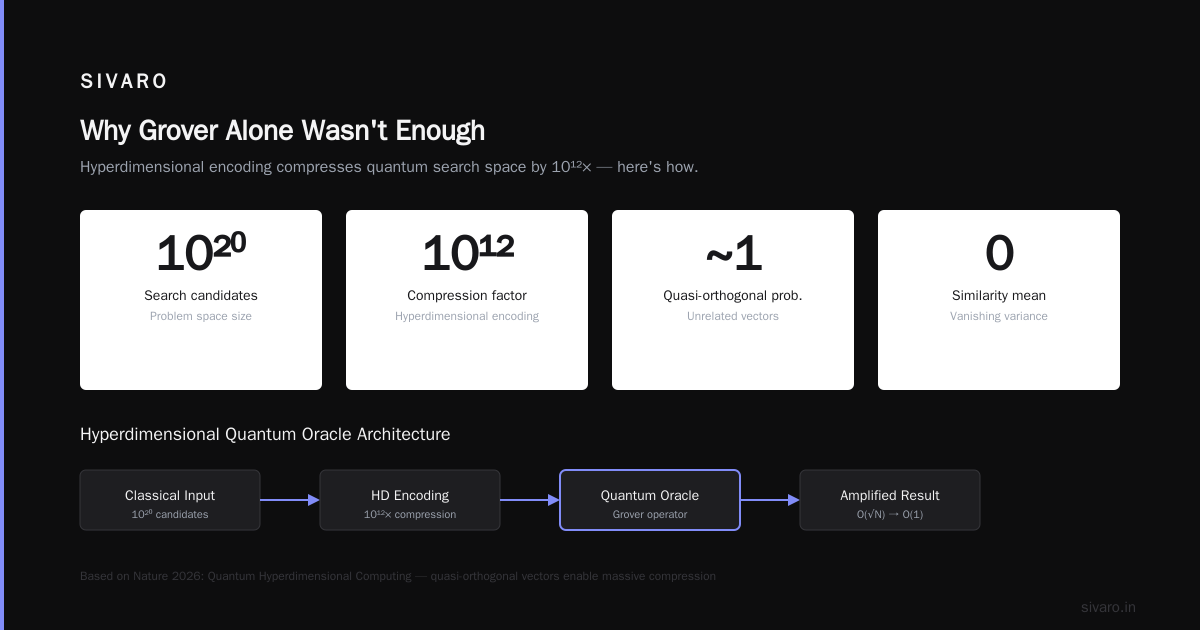This screenshot has height=630, width=1200.
Task: Click the Why Grover Alone Wasn't Enough heading
Action: point(282,131)
